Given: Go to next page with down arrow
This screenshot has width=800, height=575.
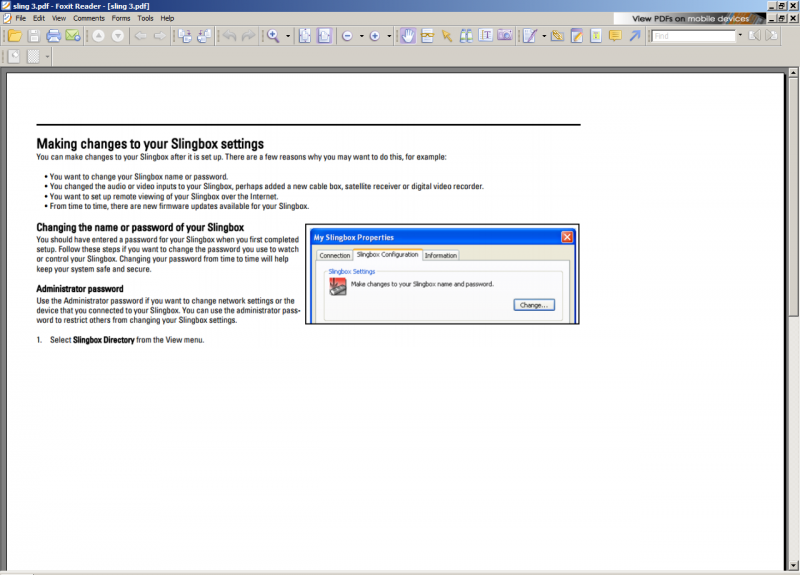Looking at the screenshot, I should 118,36.
